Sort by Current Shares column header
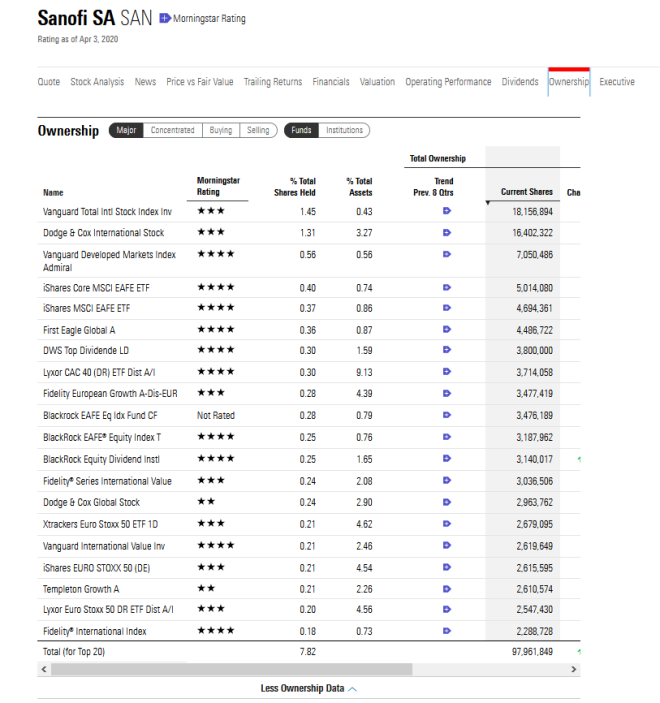The image size is (660, 703). click(x=526, y=192)
